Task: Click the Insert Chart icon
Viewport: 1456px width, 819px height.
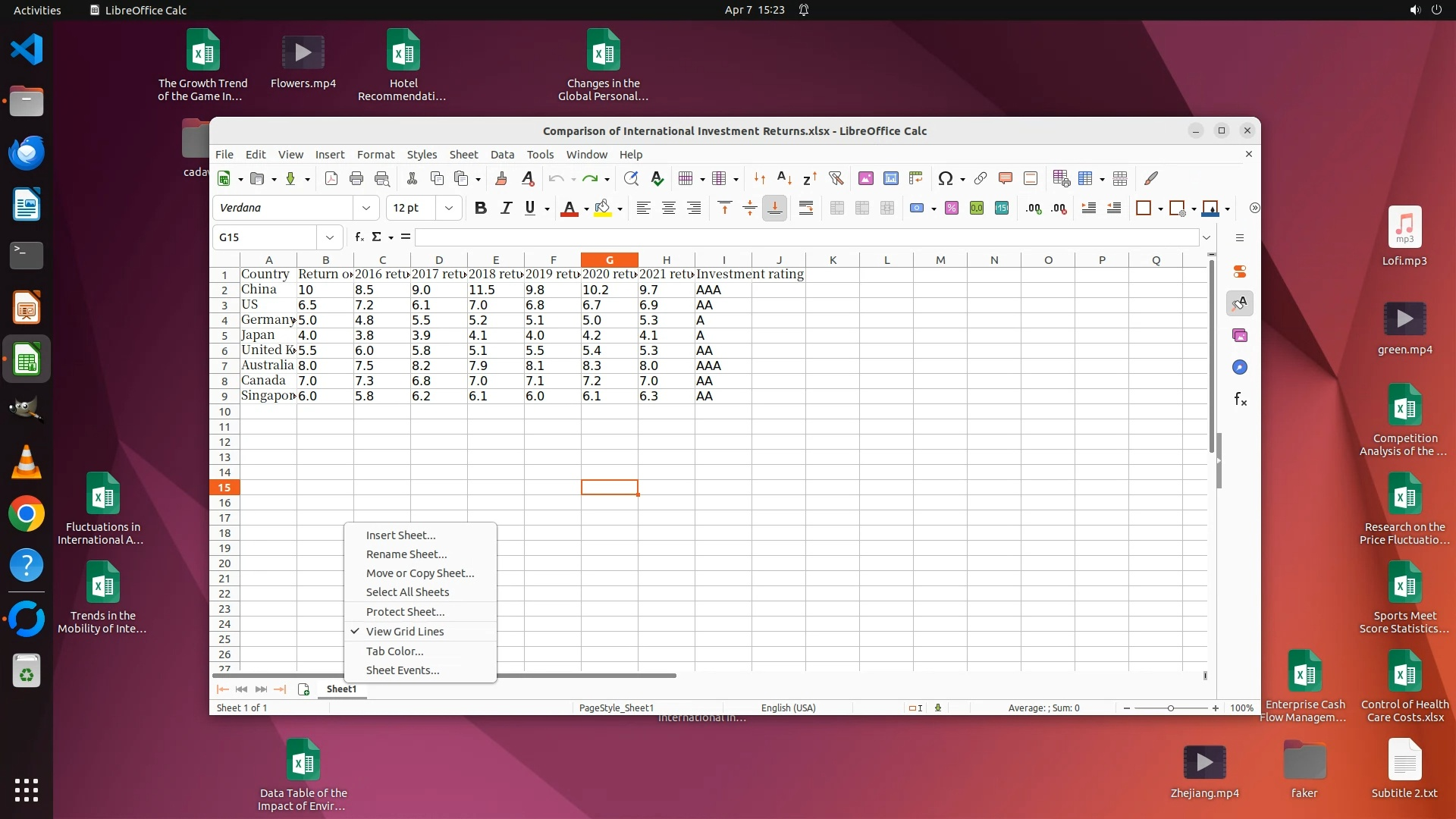Action: tap(891, 178)
